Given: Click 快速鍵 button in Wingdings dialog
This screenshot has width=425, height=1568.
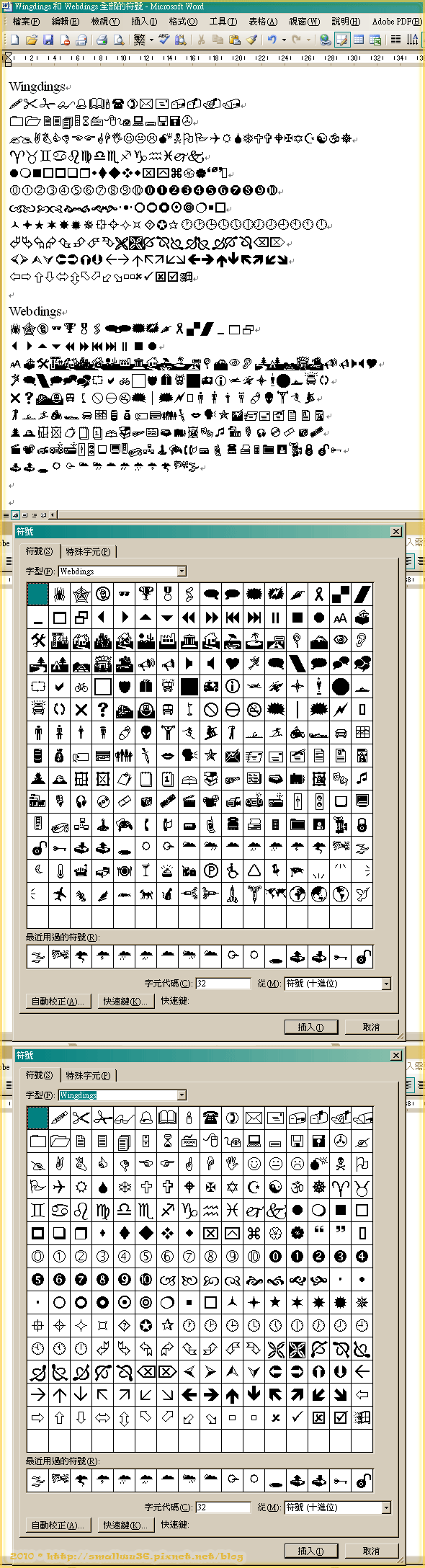Looking at the screenshot, I should pyautogui.click(x=125, y=1525).
